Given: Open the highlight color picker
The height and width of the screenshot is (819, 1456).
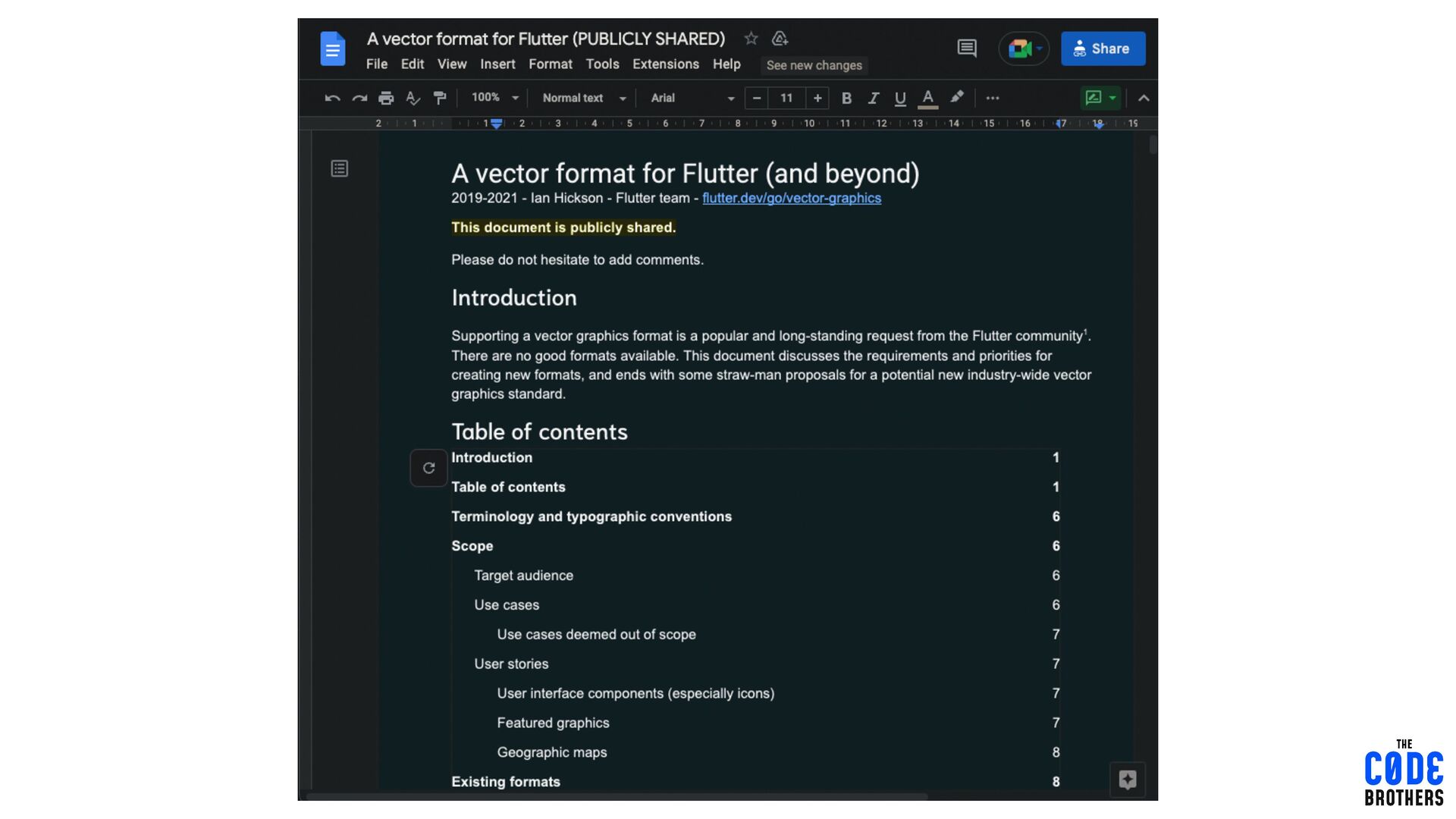Looking at the screenshot, I should [957, 97].
